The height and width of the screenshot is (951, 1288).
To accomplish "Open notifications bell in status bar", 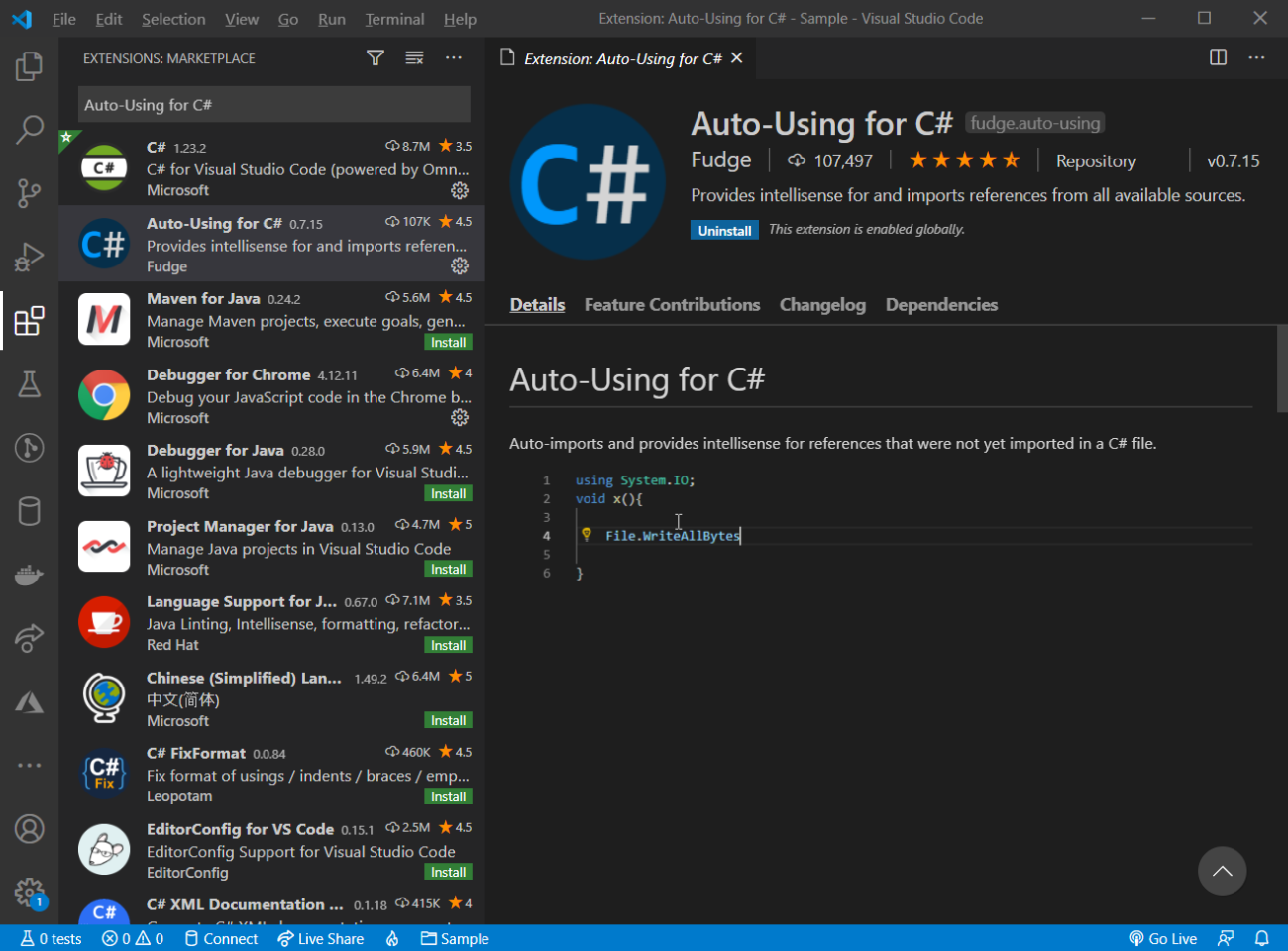I will pos(1261,938).
